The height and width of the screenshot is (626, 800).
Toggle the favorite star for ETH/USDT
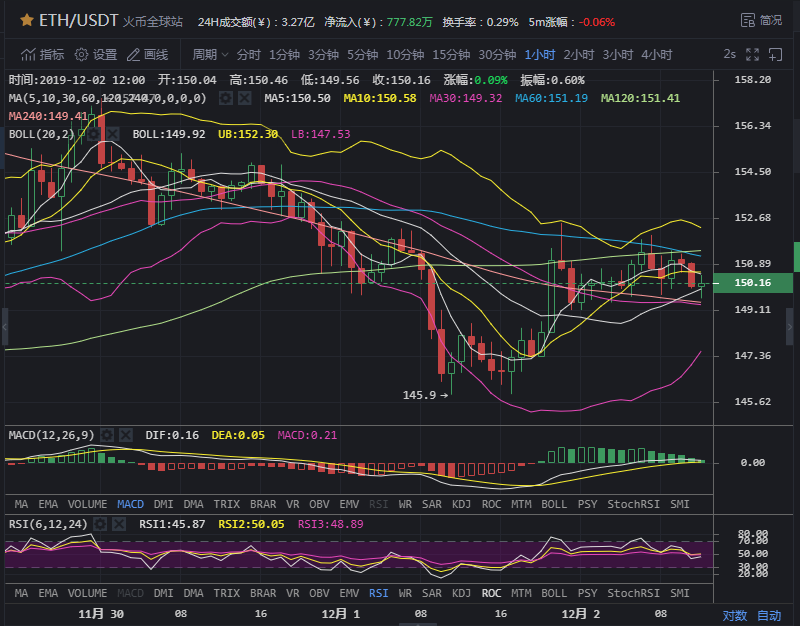point(27,20)
